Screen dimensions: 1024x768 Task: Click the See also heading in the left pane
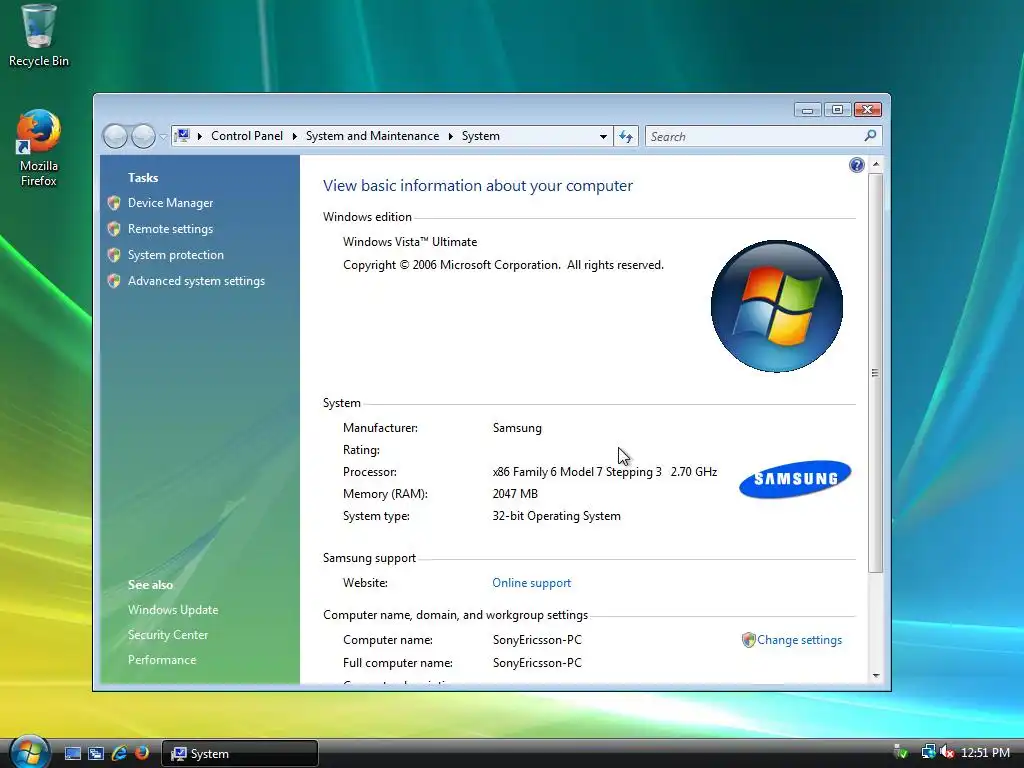pyautogui.click(x=150, y=585)
